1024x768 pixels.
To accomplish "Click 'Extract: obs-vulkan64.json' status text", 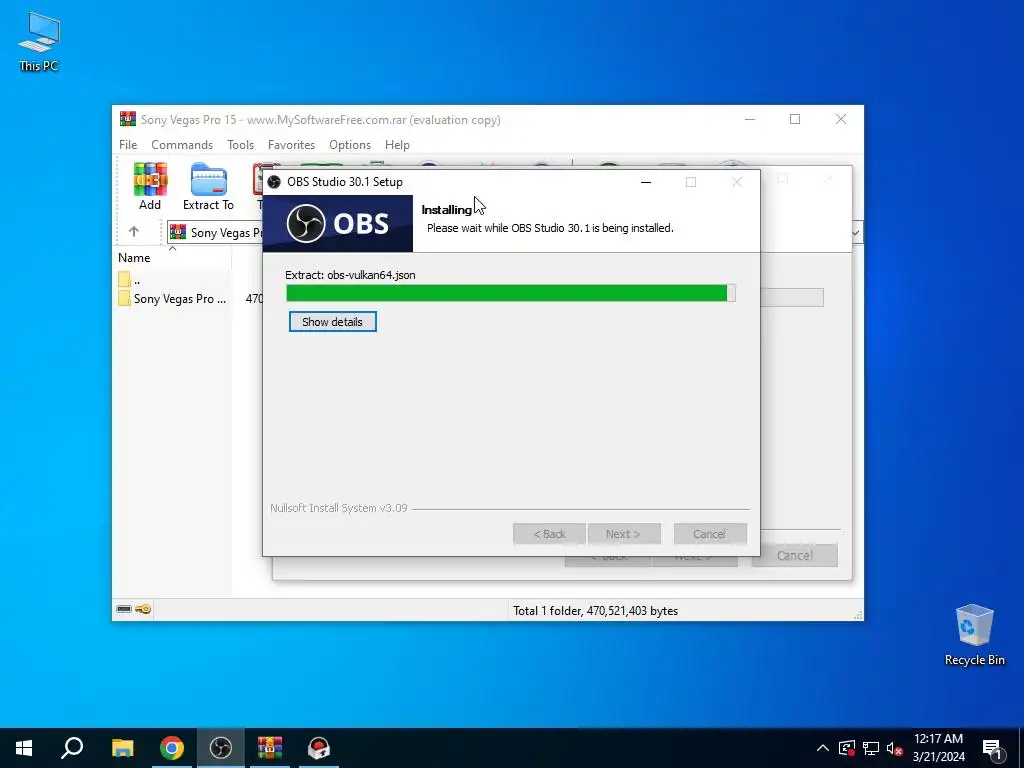I will 350,275.
